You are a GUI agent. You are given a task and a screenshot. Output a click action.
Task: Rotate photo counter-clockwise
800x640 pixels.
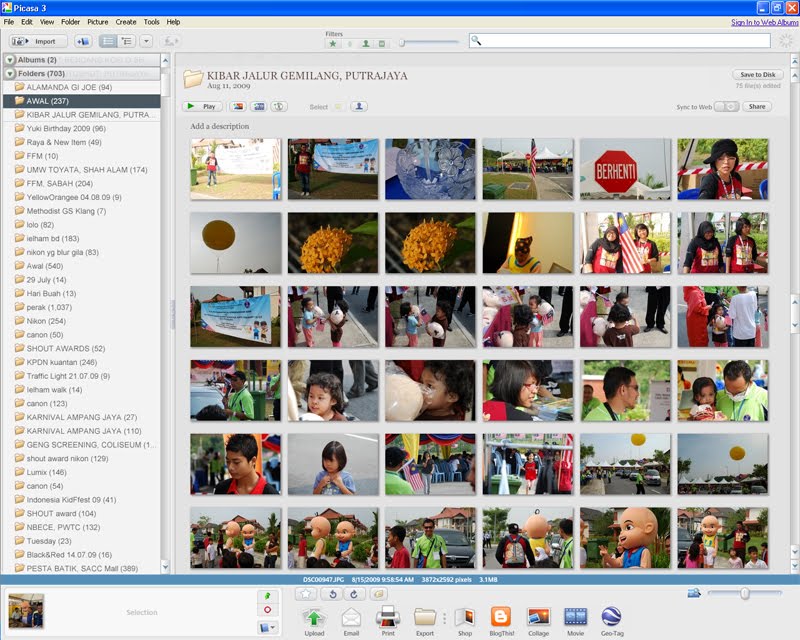[332, 594]
